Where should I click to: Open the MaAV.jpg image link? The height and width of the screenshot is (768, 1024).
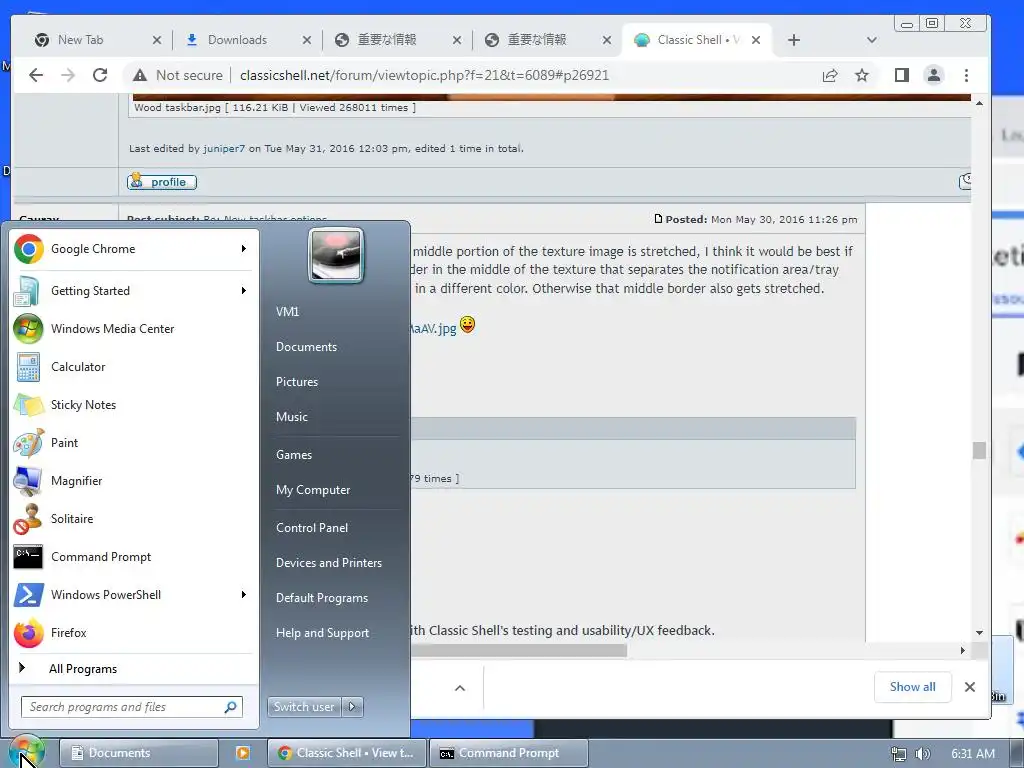point(434,328)
